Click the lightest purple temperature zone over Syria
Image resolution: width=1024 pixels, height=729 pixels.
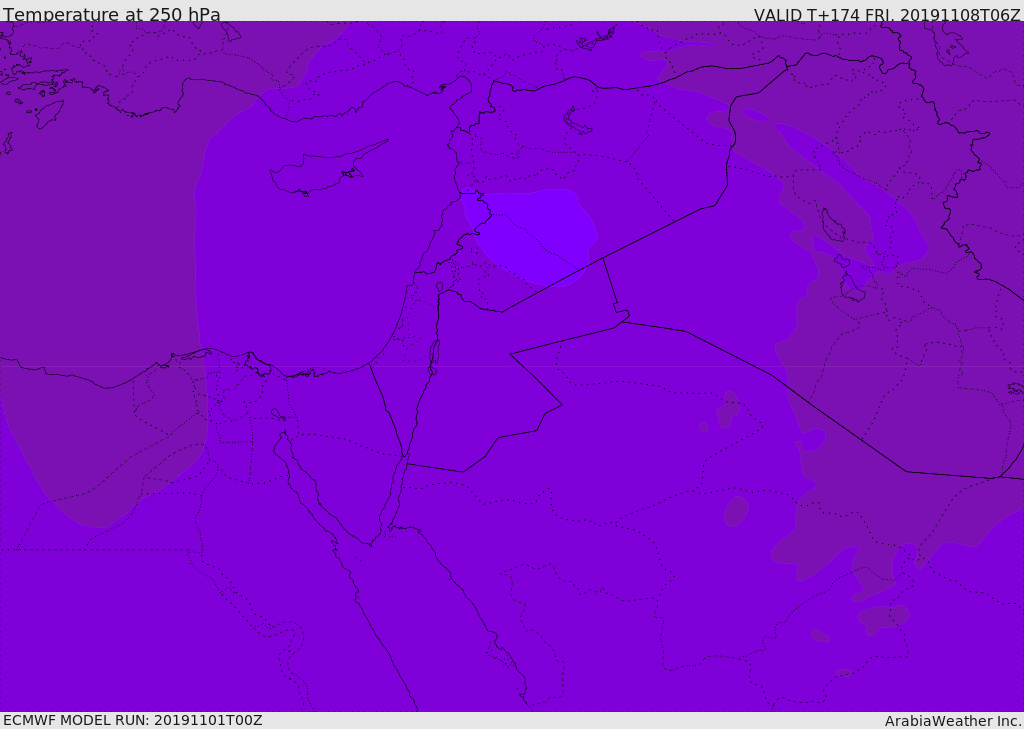tap(532, 236)
